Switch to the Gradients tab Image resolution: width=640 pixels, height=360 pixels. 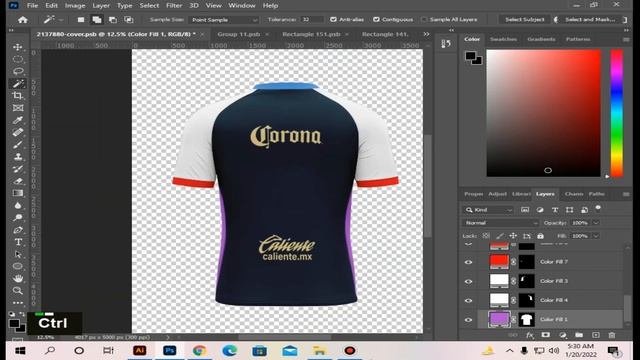click(x=541, y=39)
